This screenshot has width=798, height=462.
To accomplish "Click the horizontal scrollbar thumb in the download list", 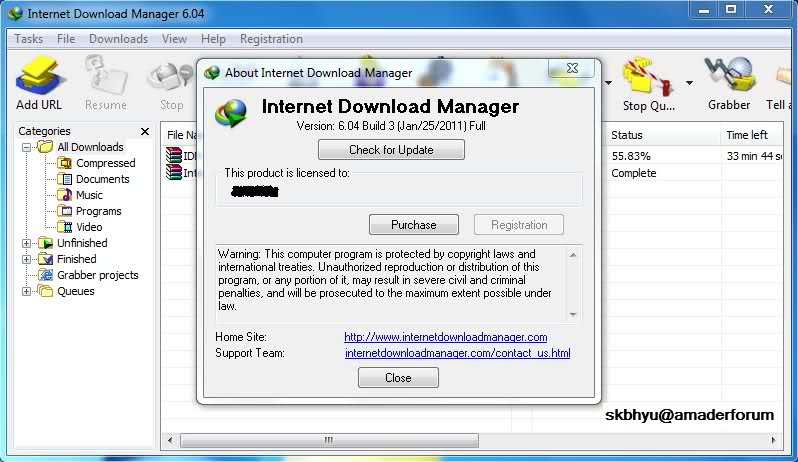I will [x=329, y=440].
